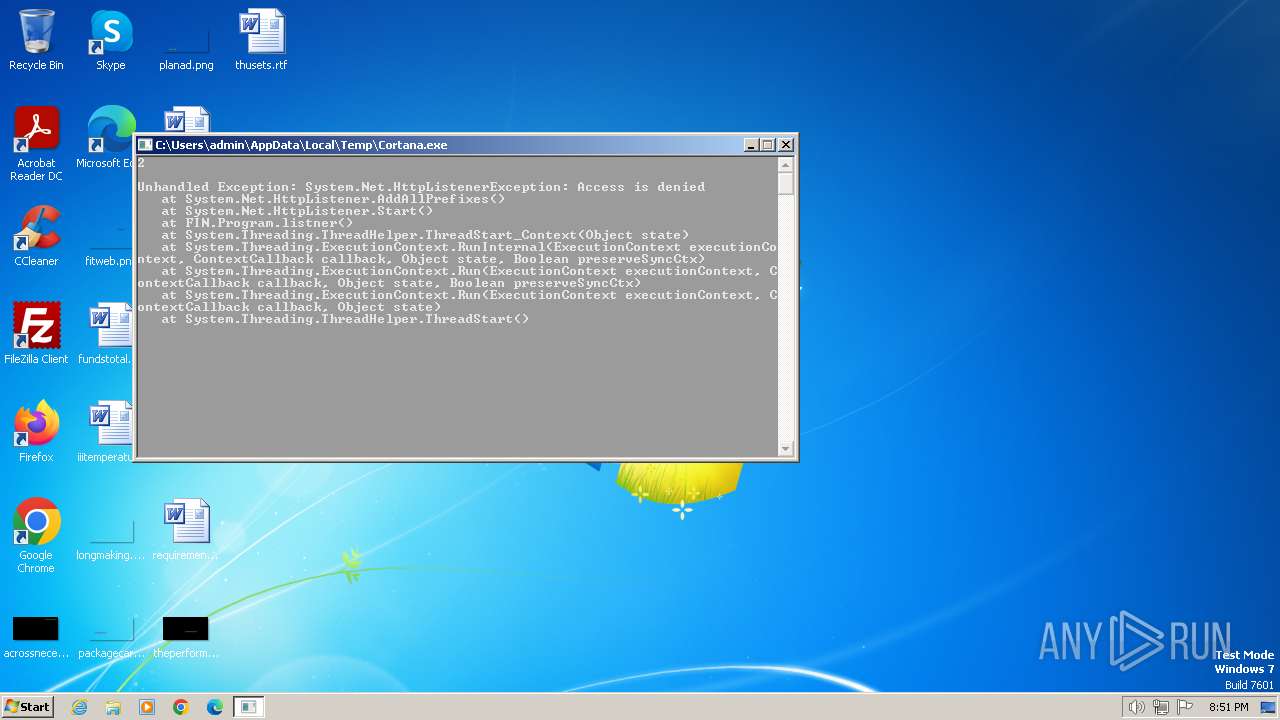Launch CCleaner from the desktop
The image size is (1280, 720).
[36, 236]
